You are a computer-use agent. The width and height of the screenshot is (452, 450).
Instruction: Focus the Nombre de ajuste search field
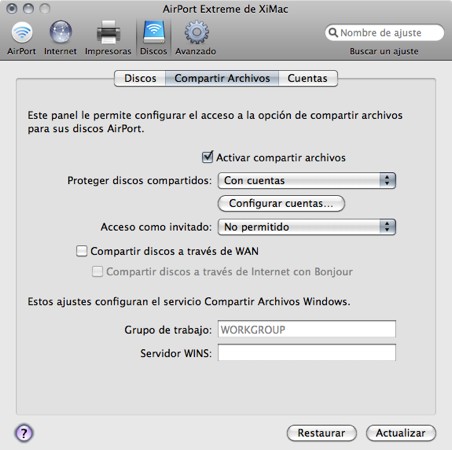tap(385, 33)
